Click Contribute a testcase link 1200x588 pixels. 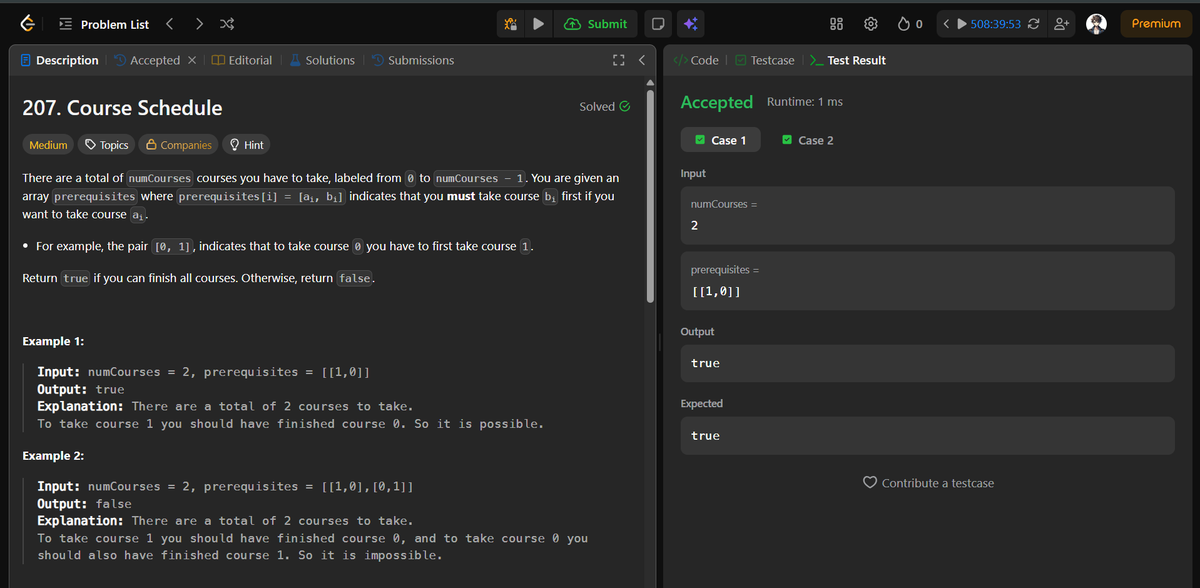point(928,483)
